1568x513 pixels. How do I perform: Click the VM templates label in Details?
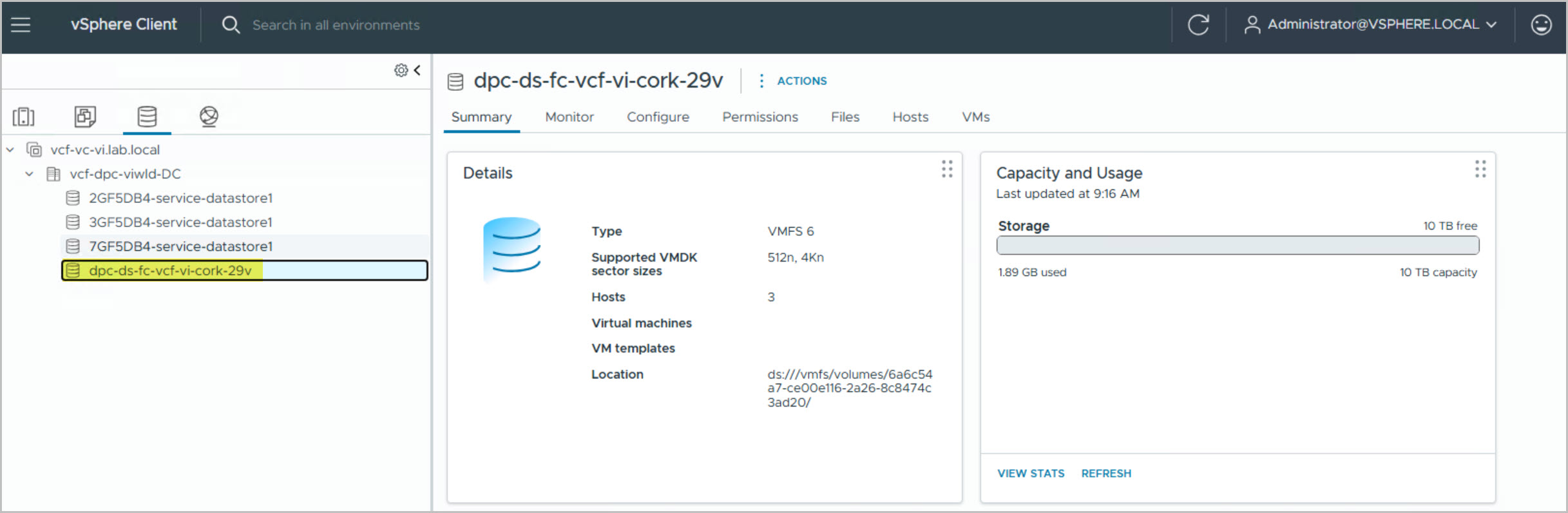point(633,349)
